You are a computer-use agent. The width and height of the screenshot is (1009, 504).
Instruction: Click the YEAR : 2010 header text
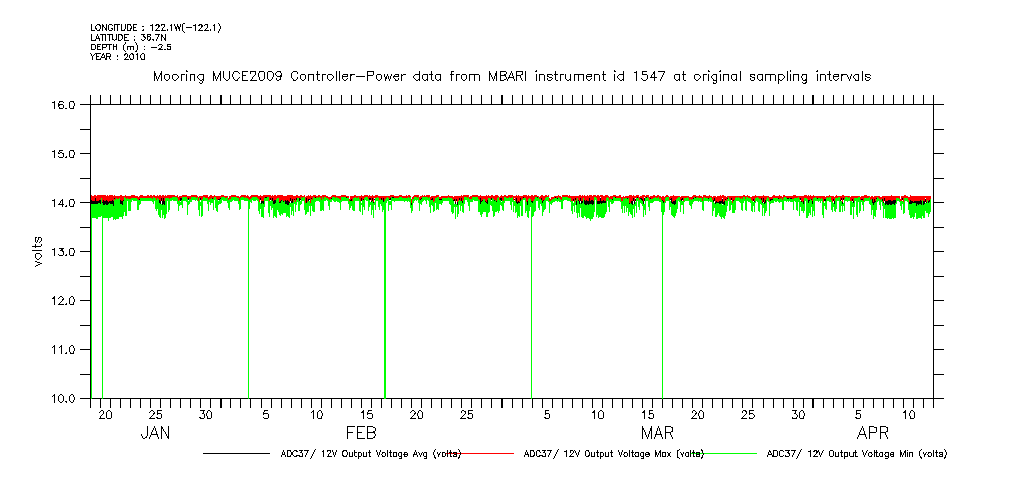[118, 57]
